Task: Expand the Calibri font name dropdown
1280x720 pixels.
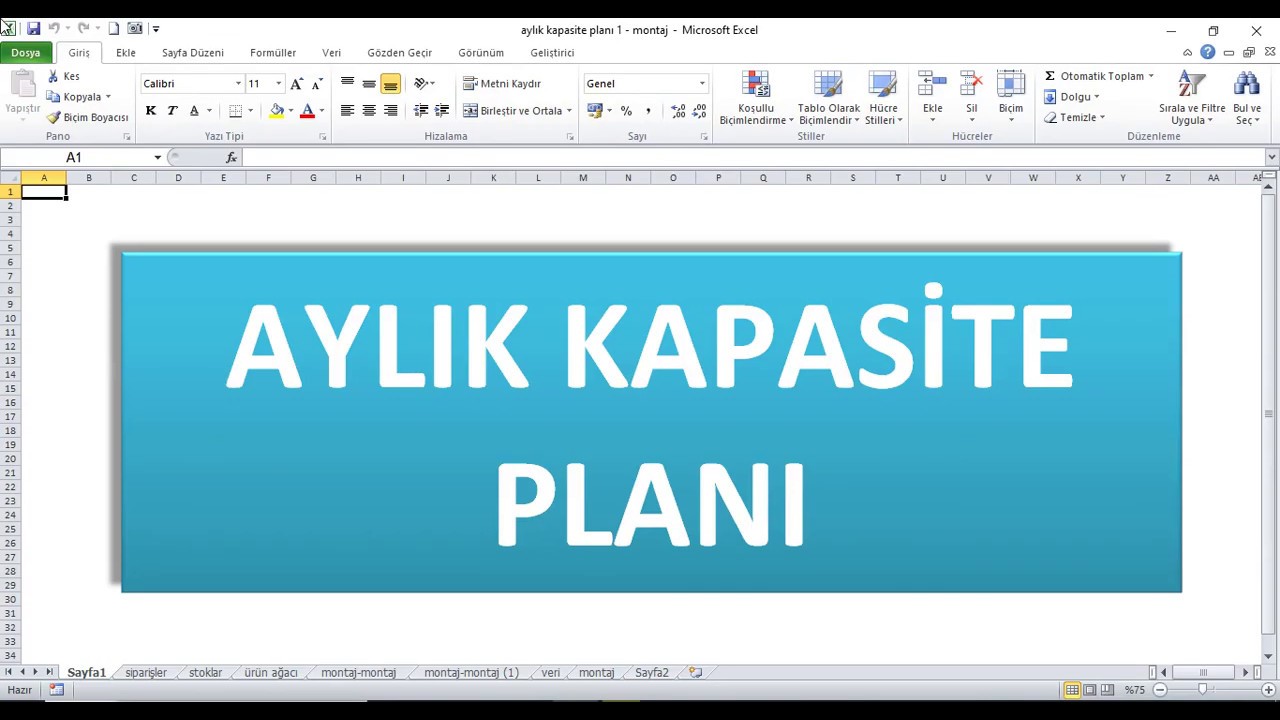Action: (x=238, y=84)
